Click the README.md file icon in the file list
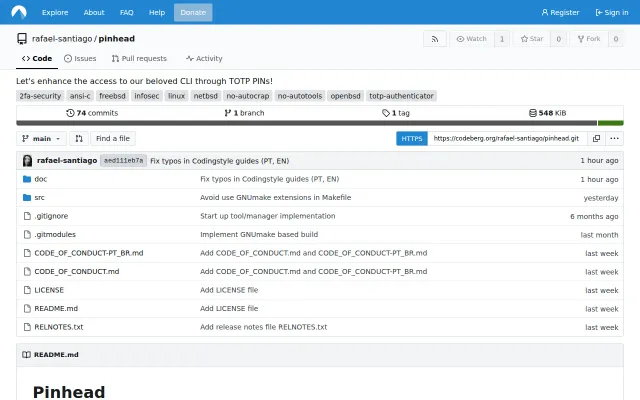Viewport: 640px width, 400px height. 27,309
